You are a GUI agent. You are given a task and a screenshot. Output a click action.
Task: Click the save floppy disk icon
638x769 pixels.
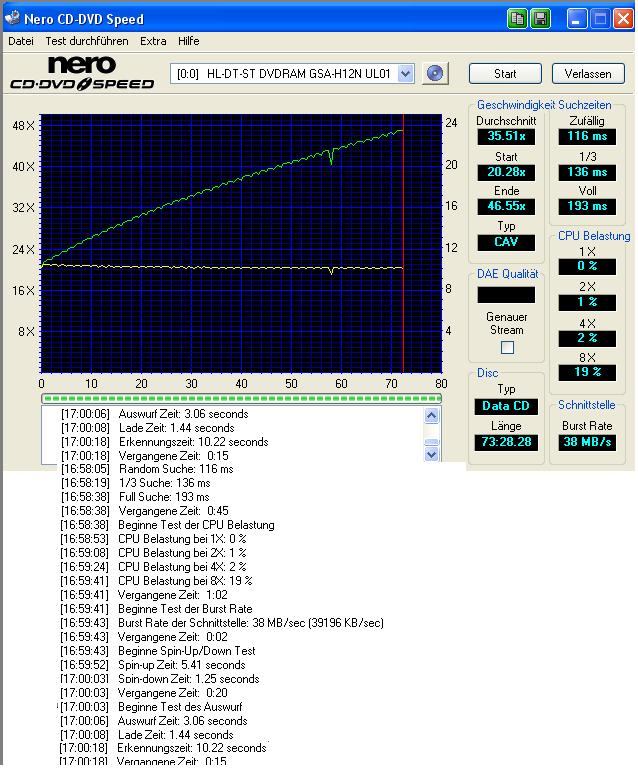click(x=540, y=19)
